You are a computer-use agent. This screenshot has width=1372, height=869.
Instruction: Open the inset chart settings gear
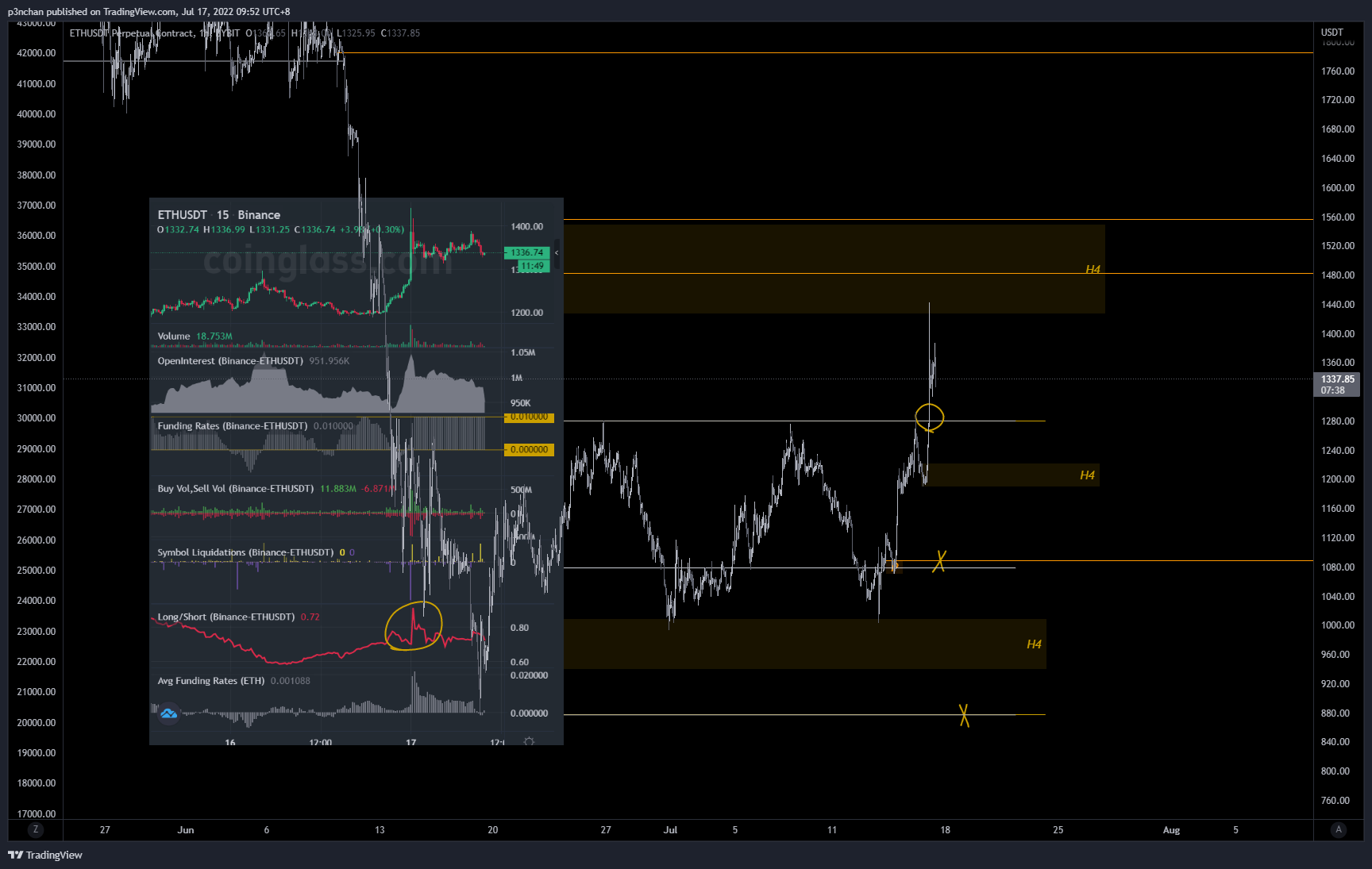tap(530, 741)
